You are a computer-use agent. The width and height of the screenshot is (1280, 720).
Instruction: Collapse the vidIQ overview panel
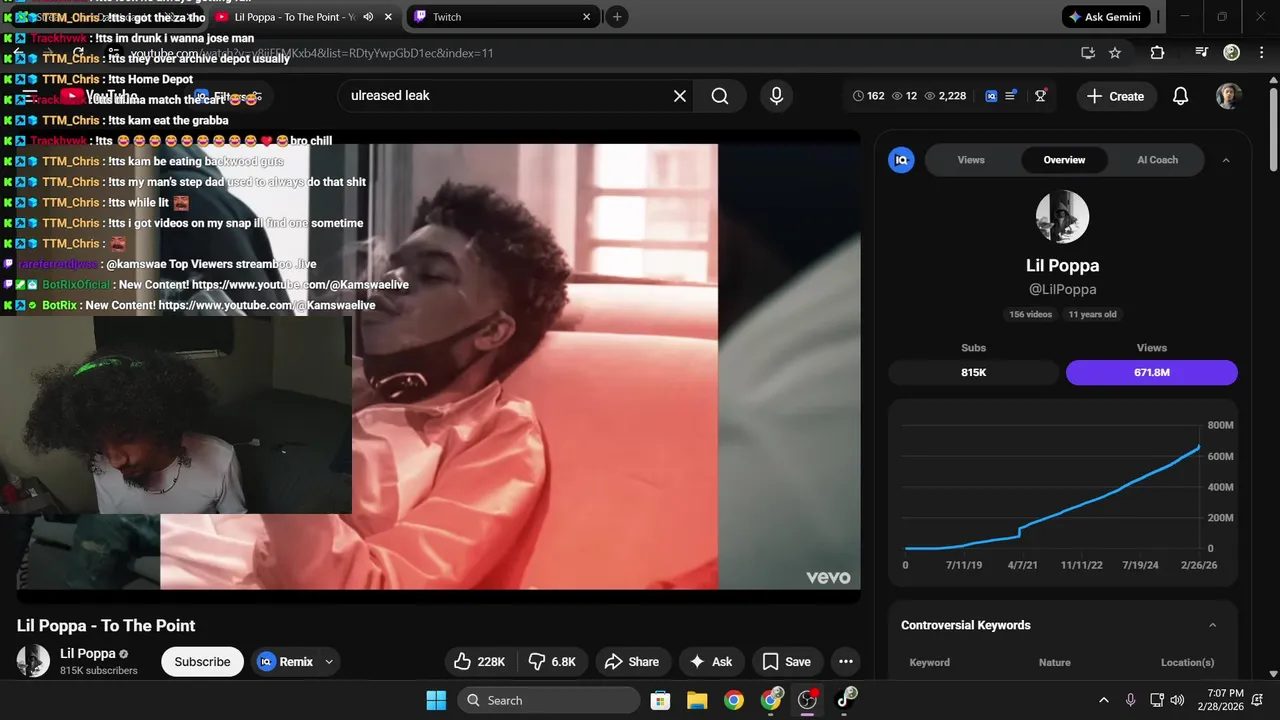coord(1226,160)
